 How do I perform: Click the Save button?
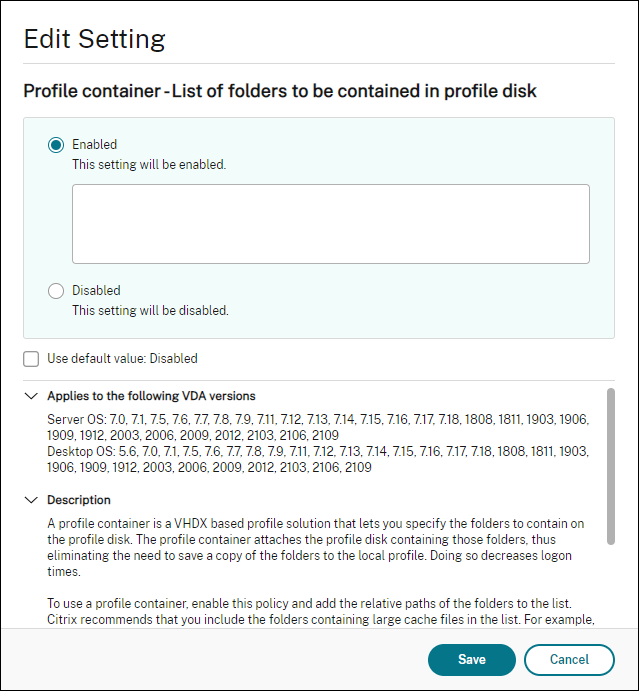tap(471, 660)
